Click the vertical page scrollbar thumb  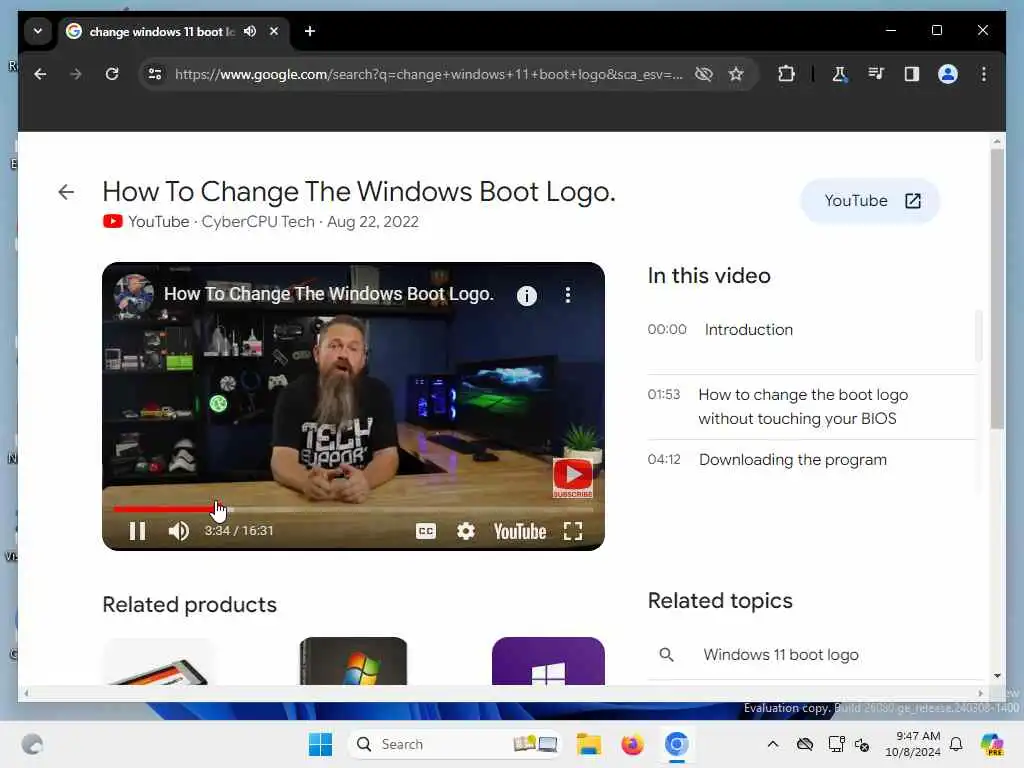[x=997, y=289]
